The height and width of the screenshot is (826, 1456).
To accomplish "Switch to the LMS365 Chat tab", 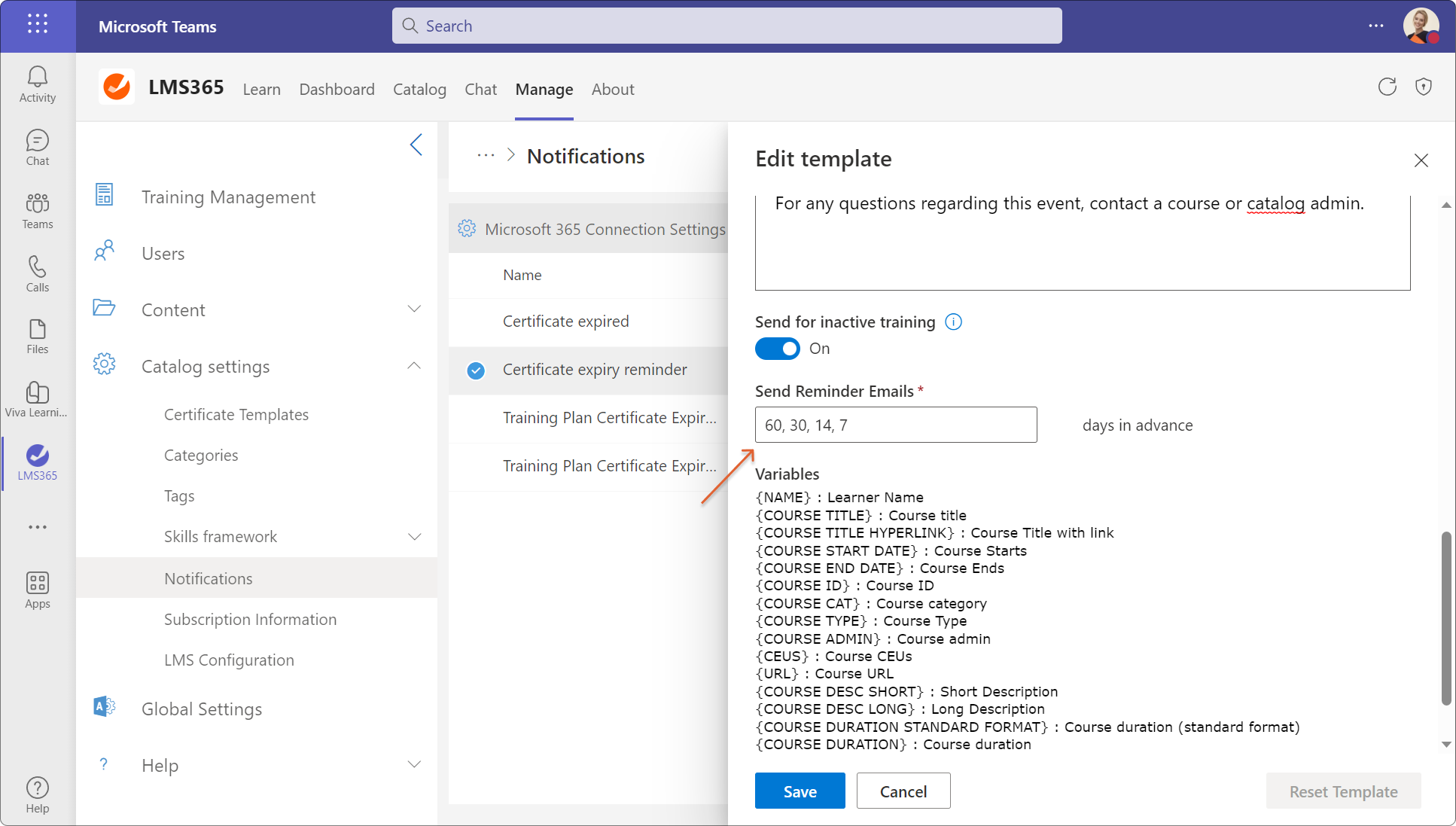I will [x=481, y=90].
